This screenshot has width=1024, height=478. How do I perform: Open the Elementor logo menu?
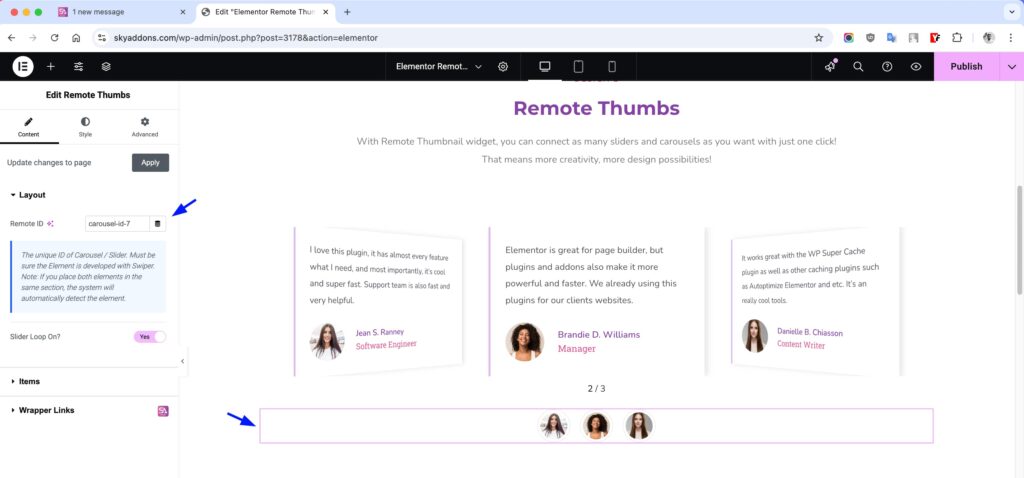click(x=23, y=67)
